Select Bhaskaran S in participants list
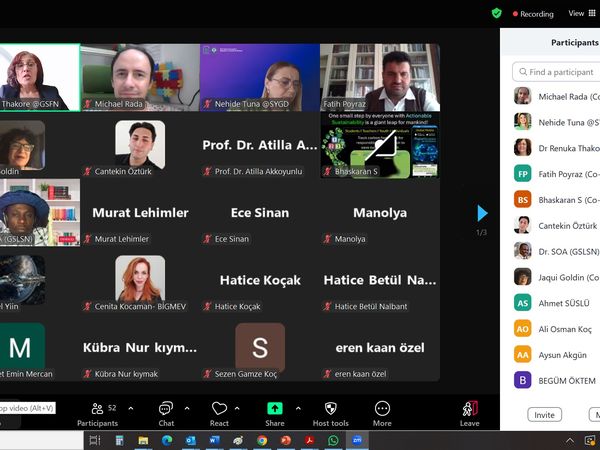Viewport: 600px width, 450px height. [x=557, y=200]
